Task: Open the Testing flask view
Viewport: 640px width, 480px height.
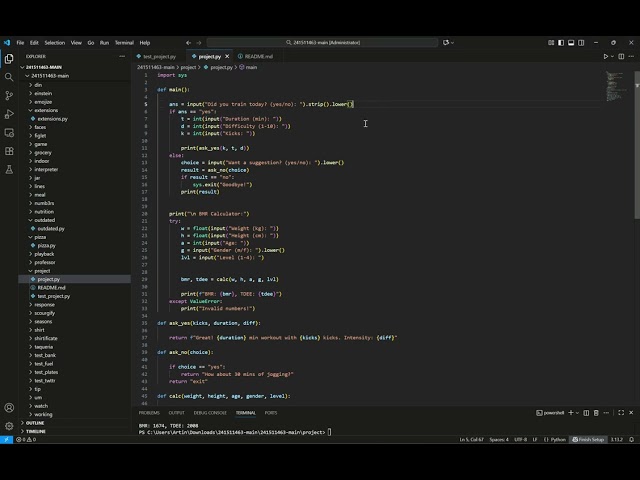Action: 9,169
